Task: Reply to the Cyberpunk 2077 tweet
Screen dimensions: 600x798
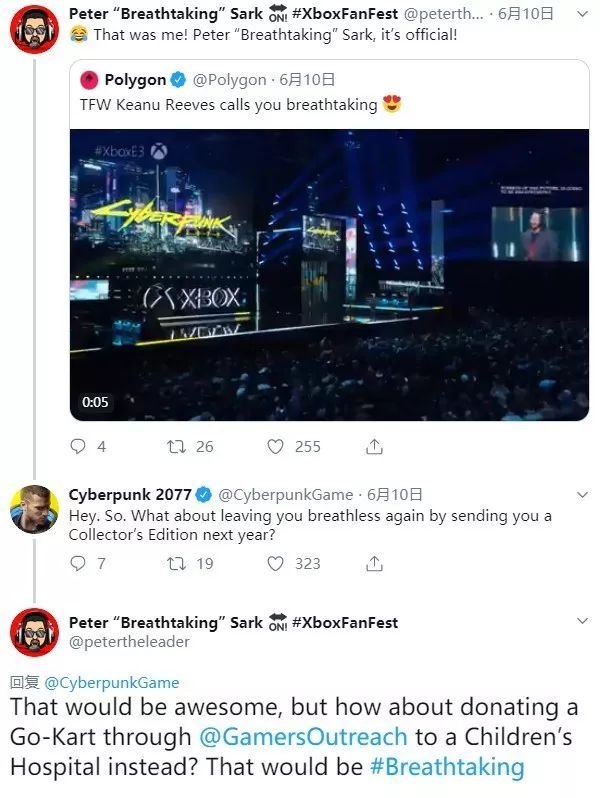Action: [x=78, y=564]
